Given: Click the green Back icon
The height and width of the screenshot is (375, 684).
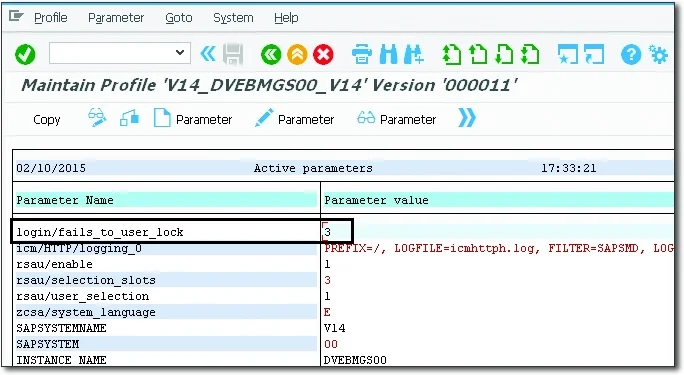Looking at the screenshot, I should 271,55.
